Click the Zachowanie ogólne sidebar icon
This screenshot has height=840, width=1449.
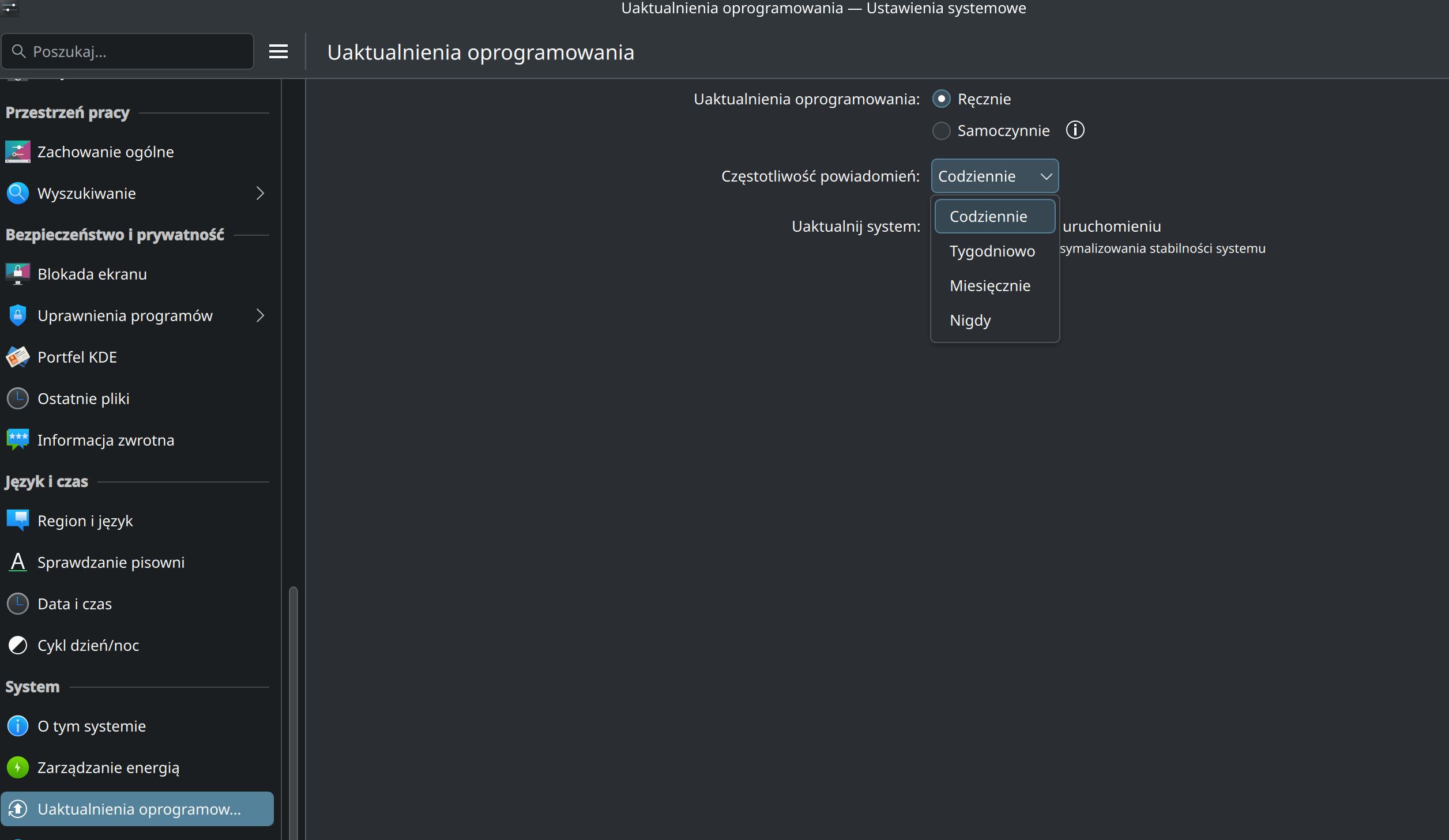click(x=18, y=152)
